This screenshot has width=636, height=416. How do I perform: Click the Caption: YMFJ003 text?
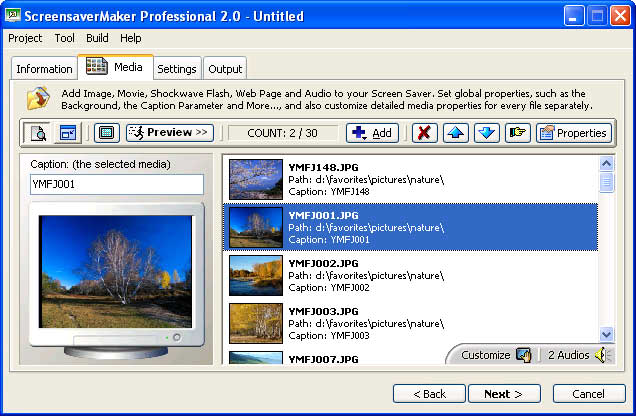click(x=329, y=335)
